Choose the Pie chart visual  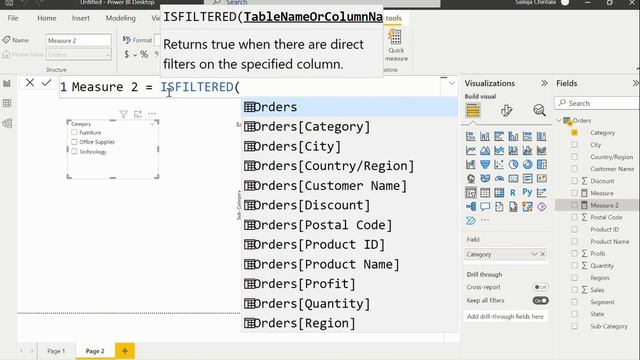(513, 164)
